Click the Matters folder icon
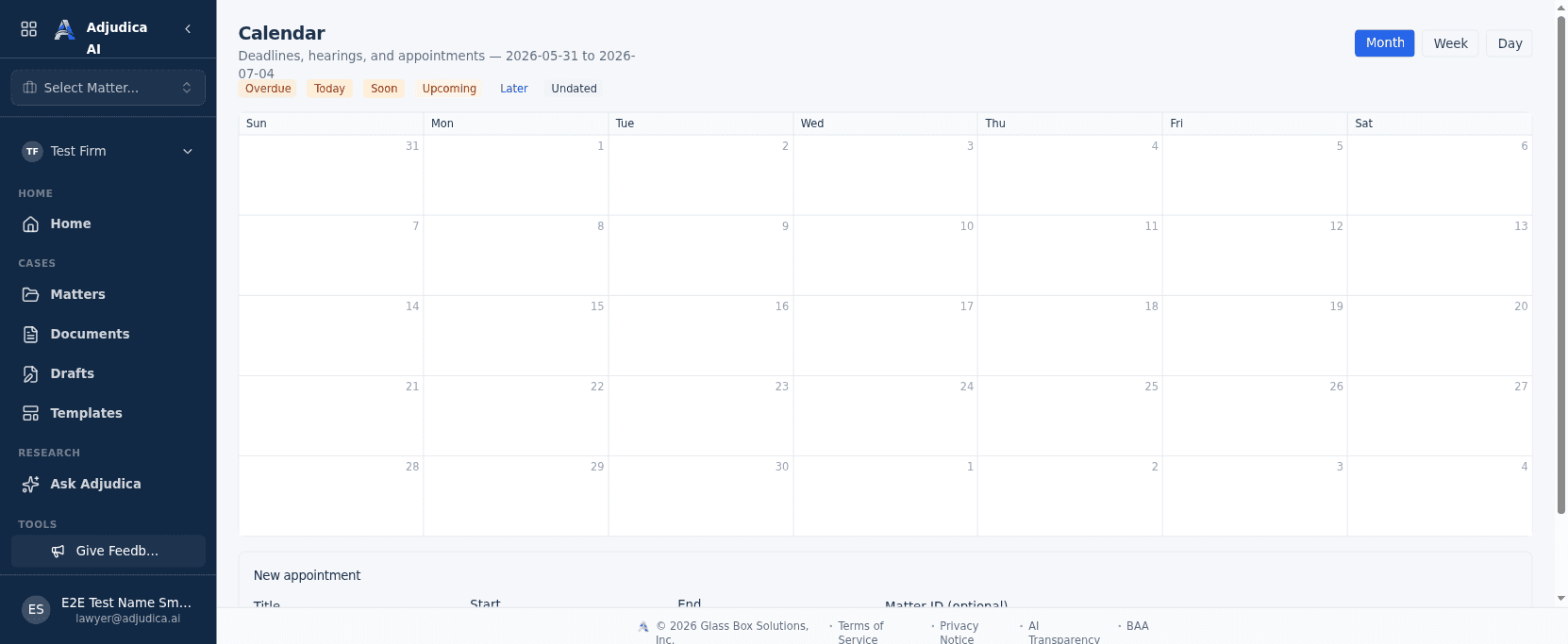 (x=31, y=294)
